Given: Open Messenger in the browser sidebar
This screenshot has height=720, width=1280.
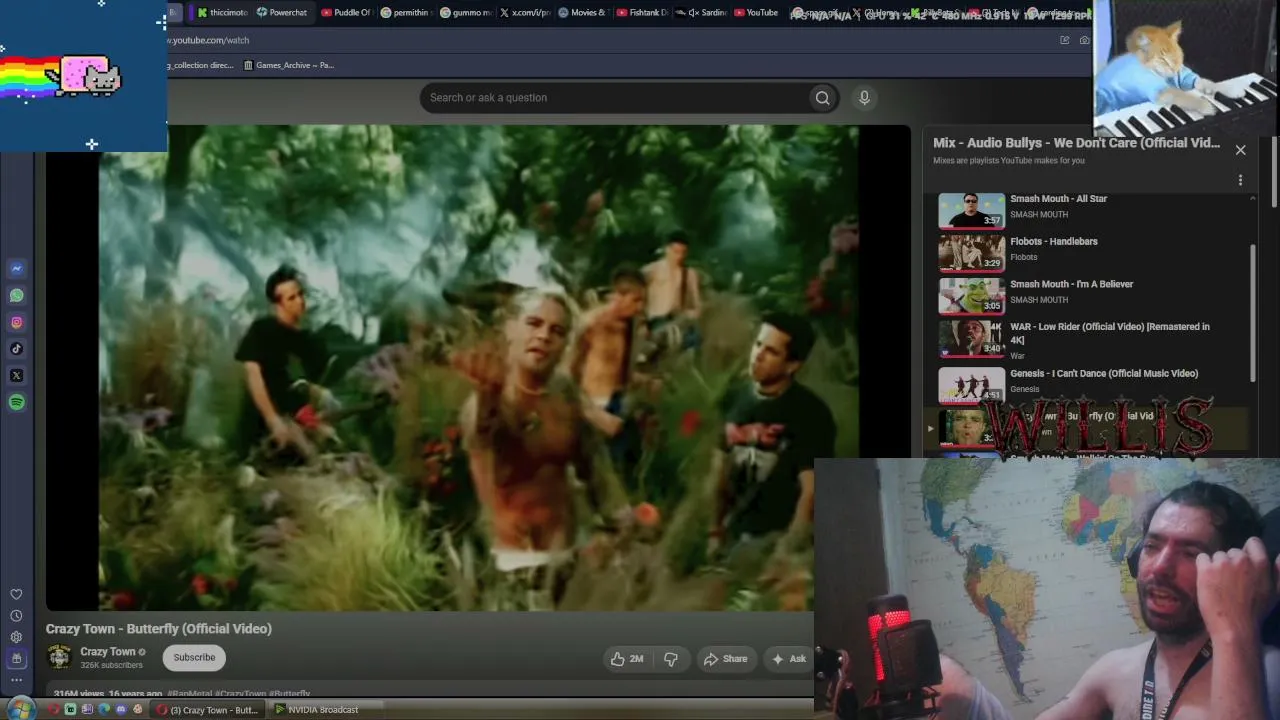Looking at the screenshot, I should [17, 268].
